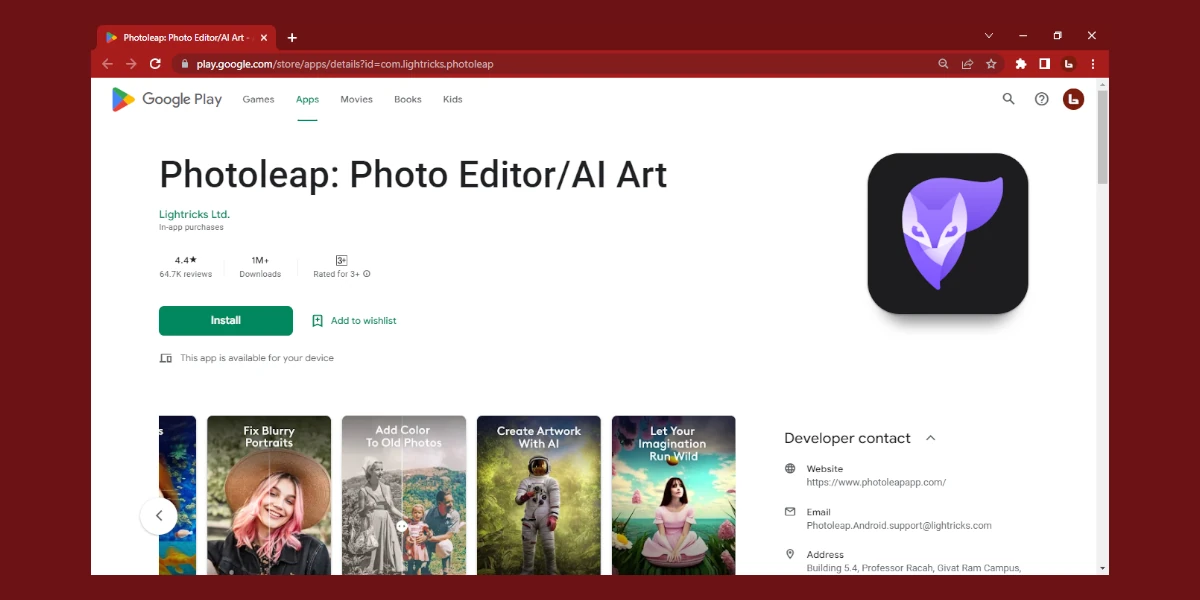Click the scrollbar up arrow
The width and height of the screenshot is (1200, 600).
(x=1103, y=84)
